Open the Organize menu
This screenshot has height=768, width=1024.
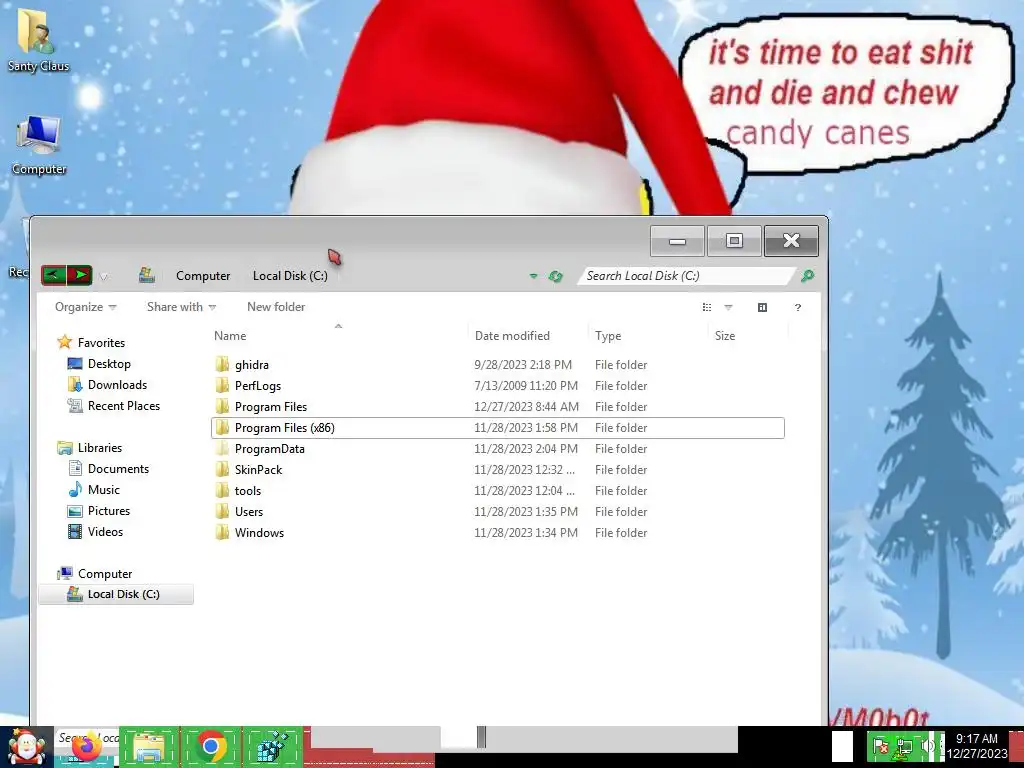coord(86,307)
